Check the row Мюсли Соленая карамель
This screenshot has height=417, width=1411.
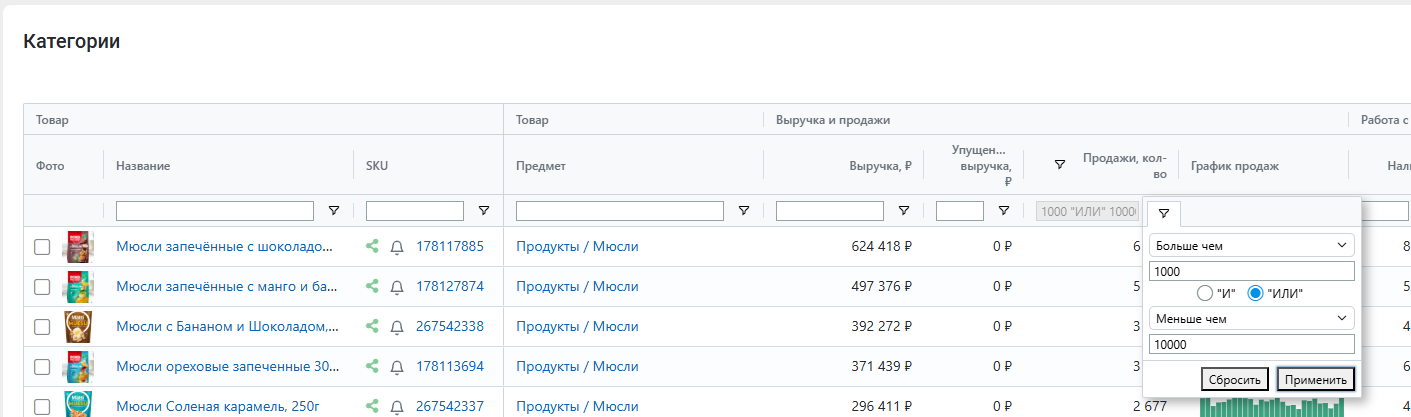[x=42, y=407]
